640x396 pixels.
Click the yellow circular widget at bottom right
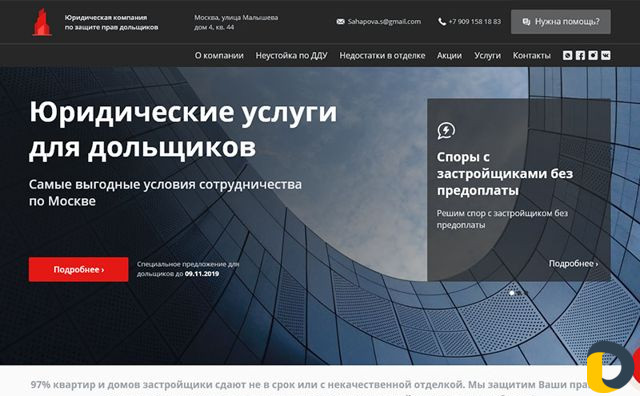611,367
